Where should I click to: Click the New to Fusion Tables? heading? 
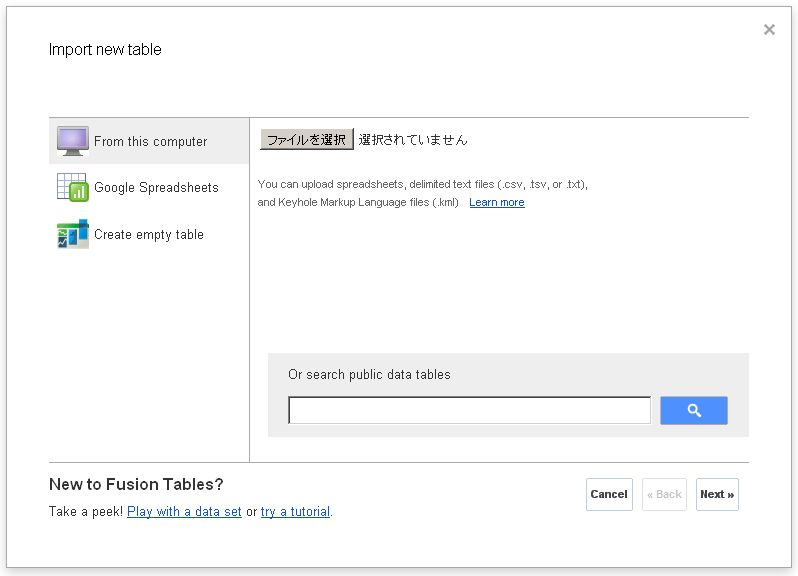136,485
